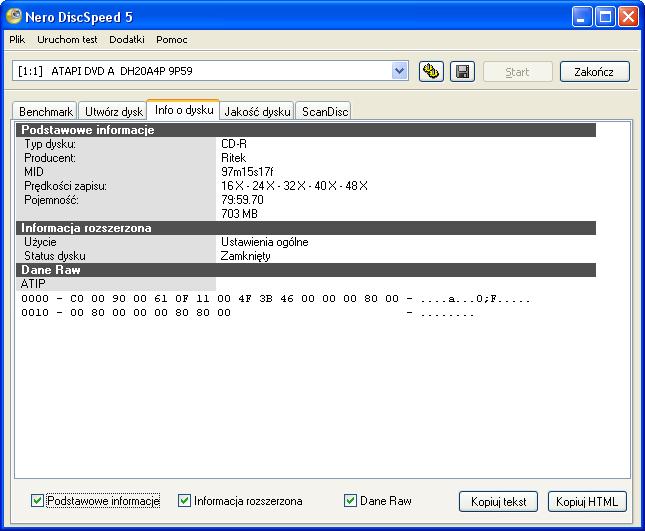This screenshot has height=531, width=645.
Task: Open the Pomoc menu
Action: (172, 39)
